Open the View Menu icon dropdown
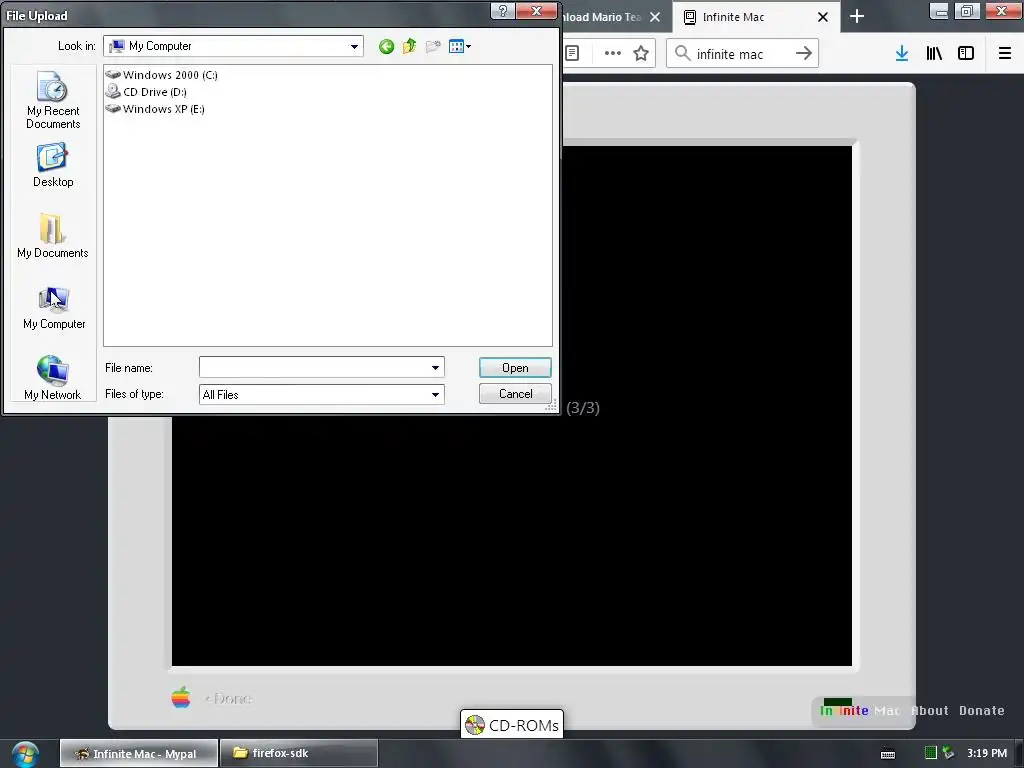The width and height of the screenshot is (1024, 768). tap(460, 46)
